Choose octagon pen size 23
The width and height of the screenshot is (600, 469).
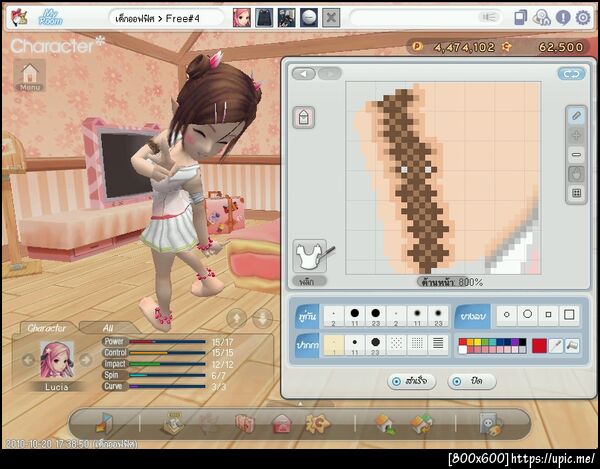click(375, 345)
